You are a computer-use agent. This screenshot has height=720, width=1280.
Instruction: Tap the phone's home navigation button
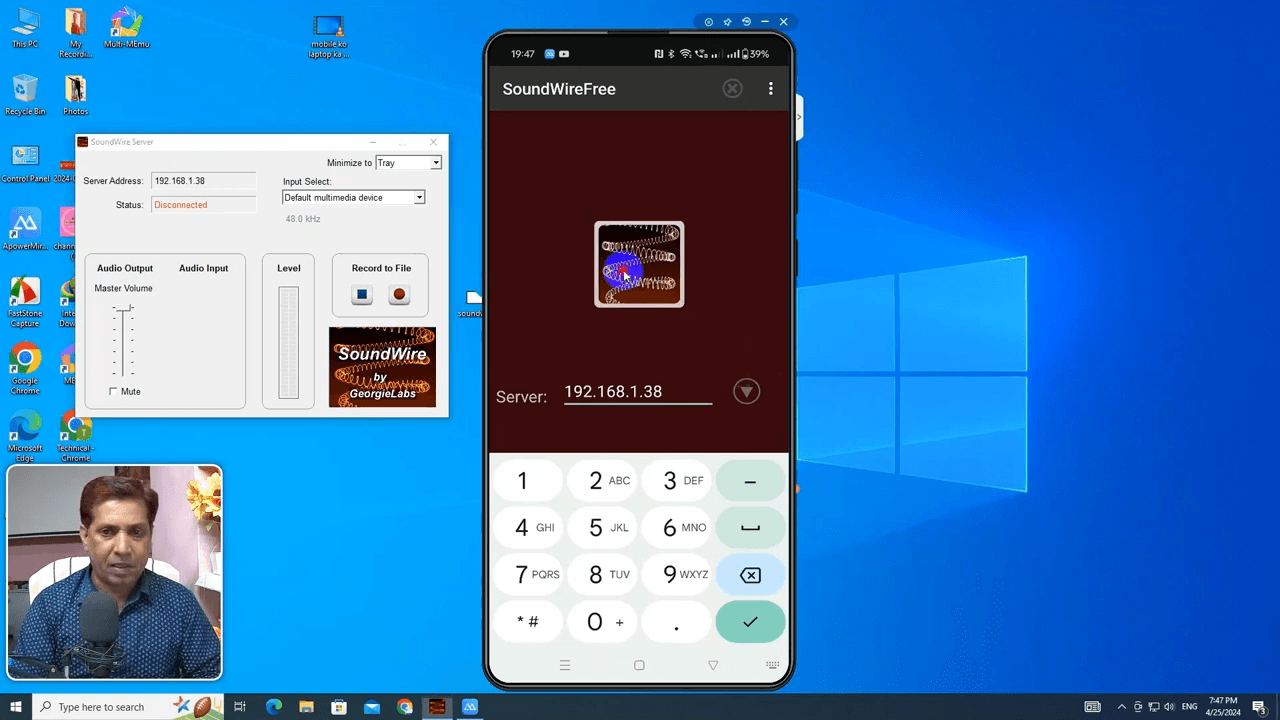639,665
